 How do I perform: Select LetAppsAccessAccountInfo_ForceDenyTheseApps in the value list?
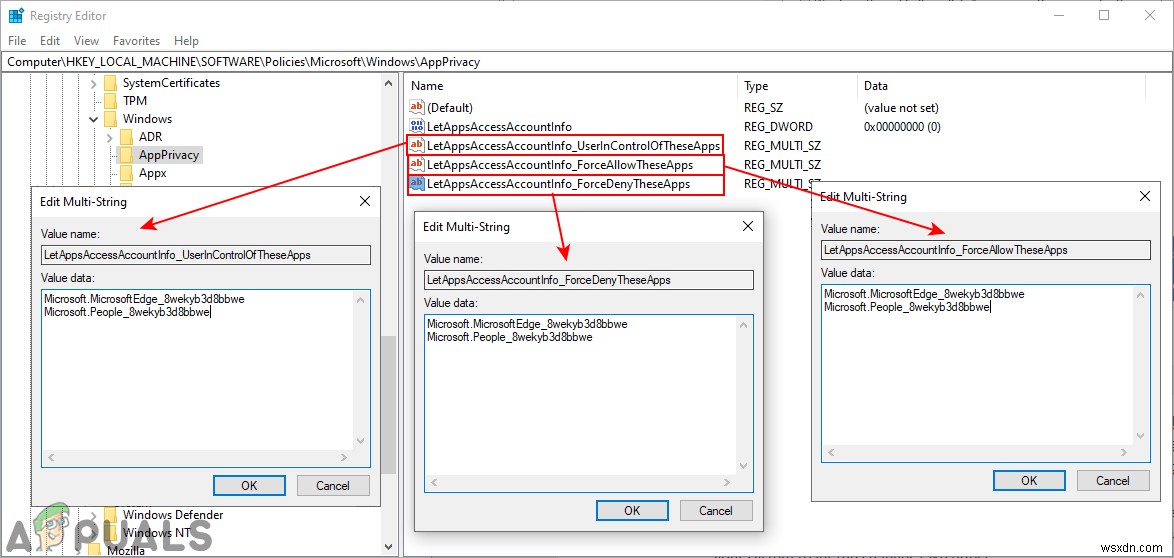point(559,184)
